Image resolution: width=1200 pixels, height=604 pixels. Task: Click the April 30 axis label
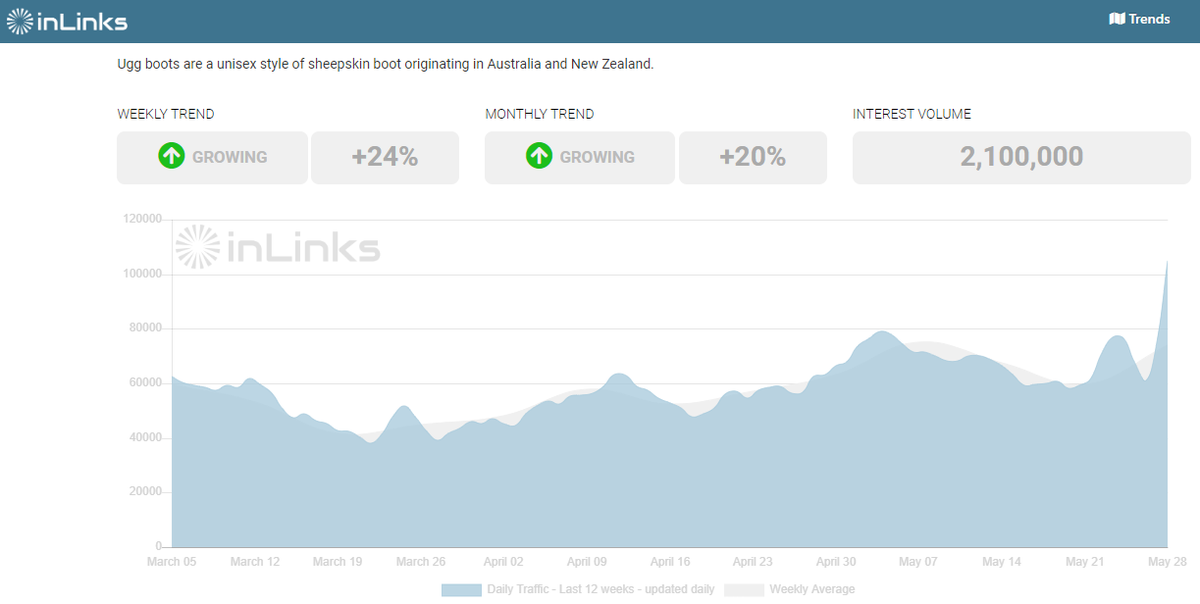tap(836, 562)
